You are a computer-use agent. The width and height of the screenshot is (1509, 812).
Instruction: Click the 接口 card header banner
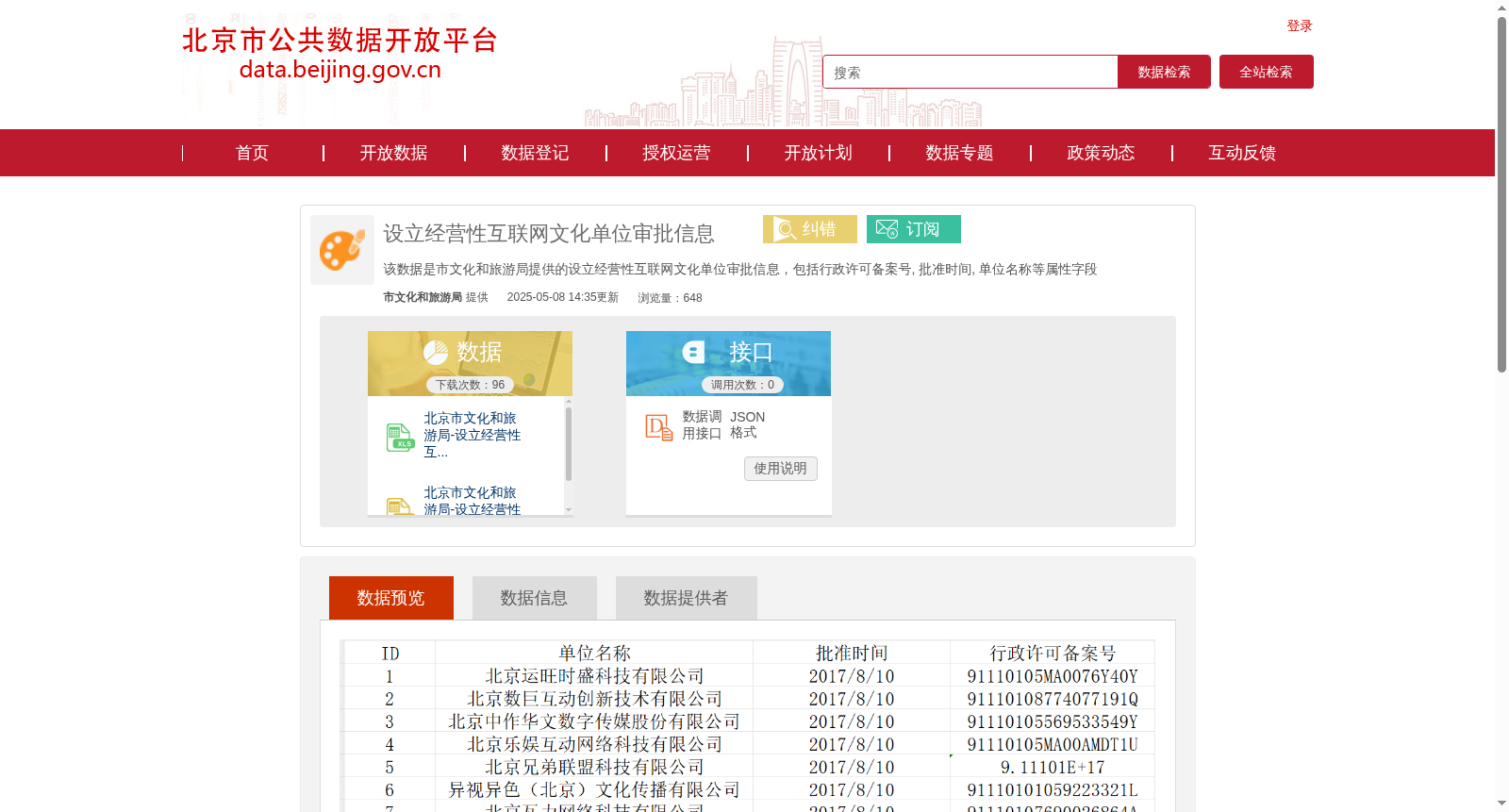pos(728,363)
